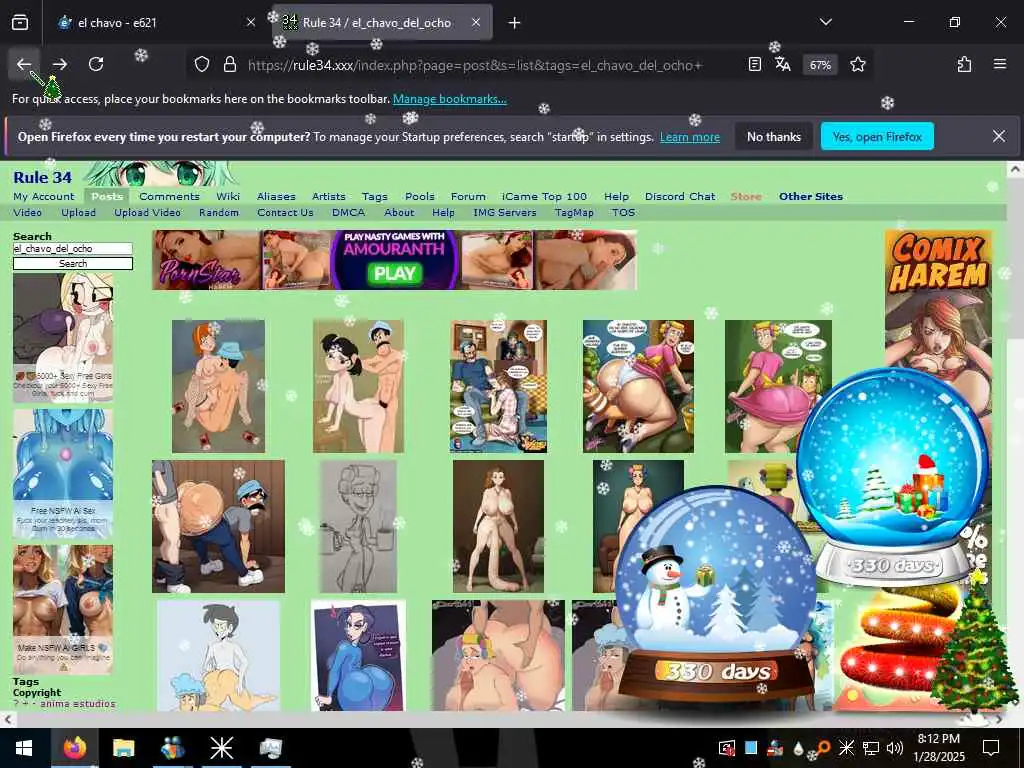
Task: Open the 'Upload Video' submenu link
Action: pos(147,213)
